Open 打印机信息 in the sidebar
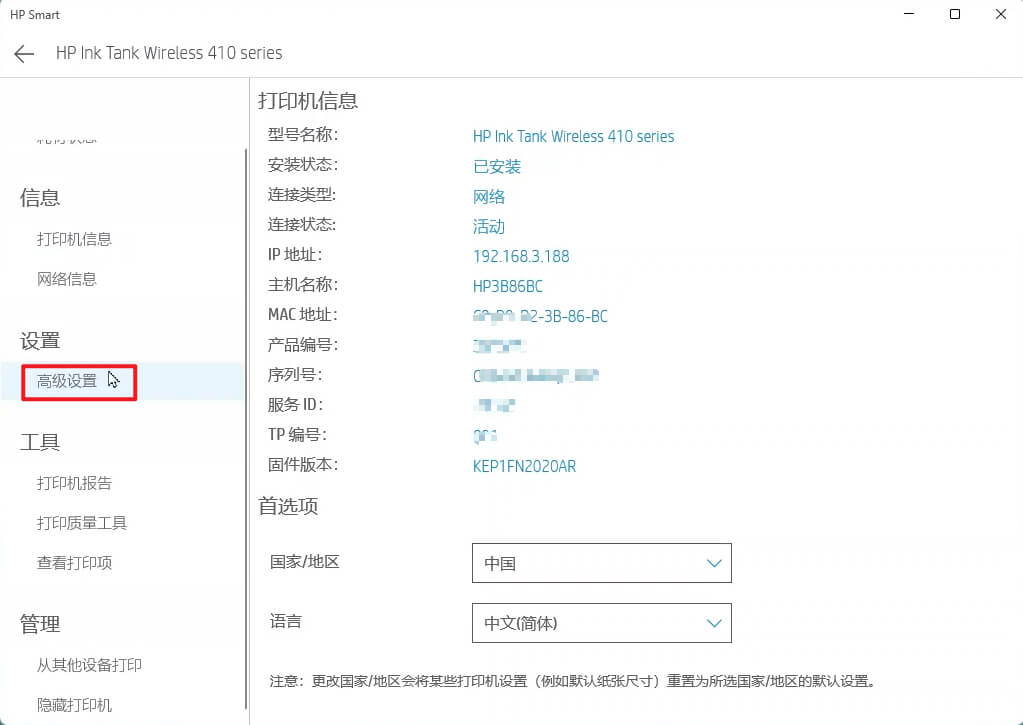 [74, 239]
